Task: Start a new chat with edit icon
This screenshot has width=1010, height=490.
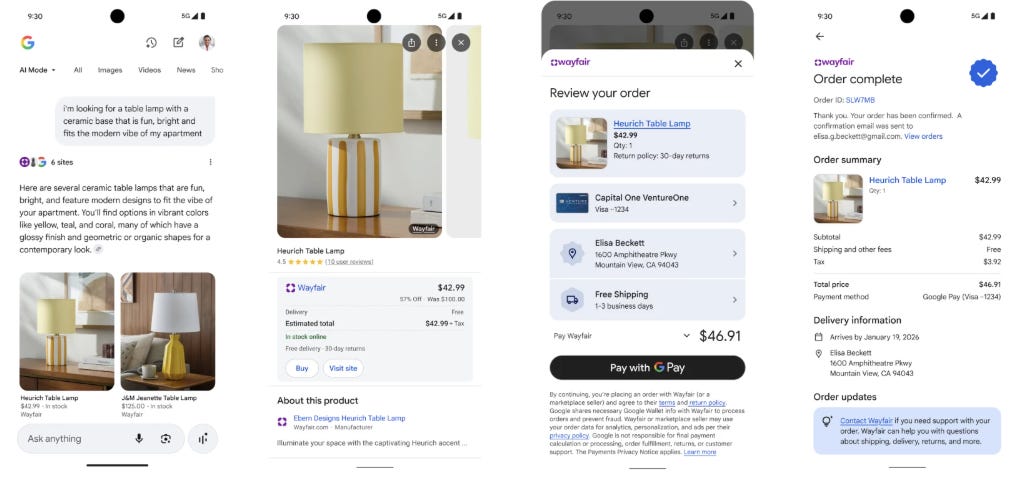Action: [x=178, y=42]
